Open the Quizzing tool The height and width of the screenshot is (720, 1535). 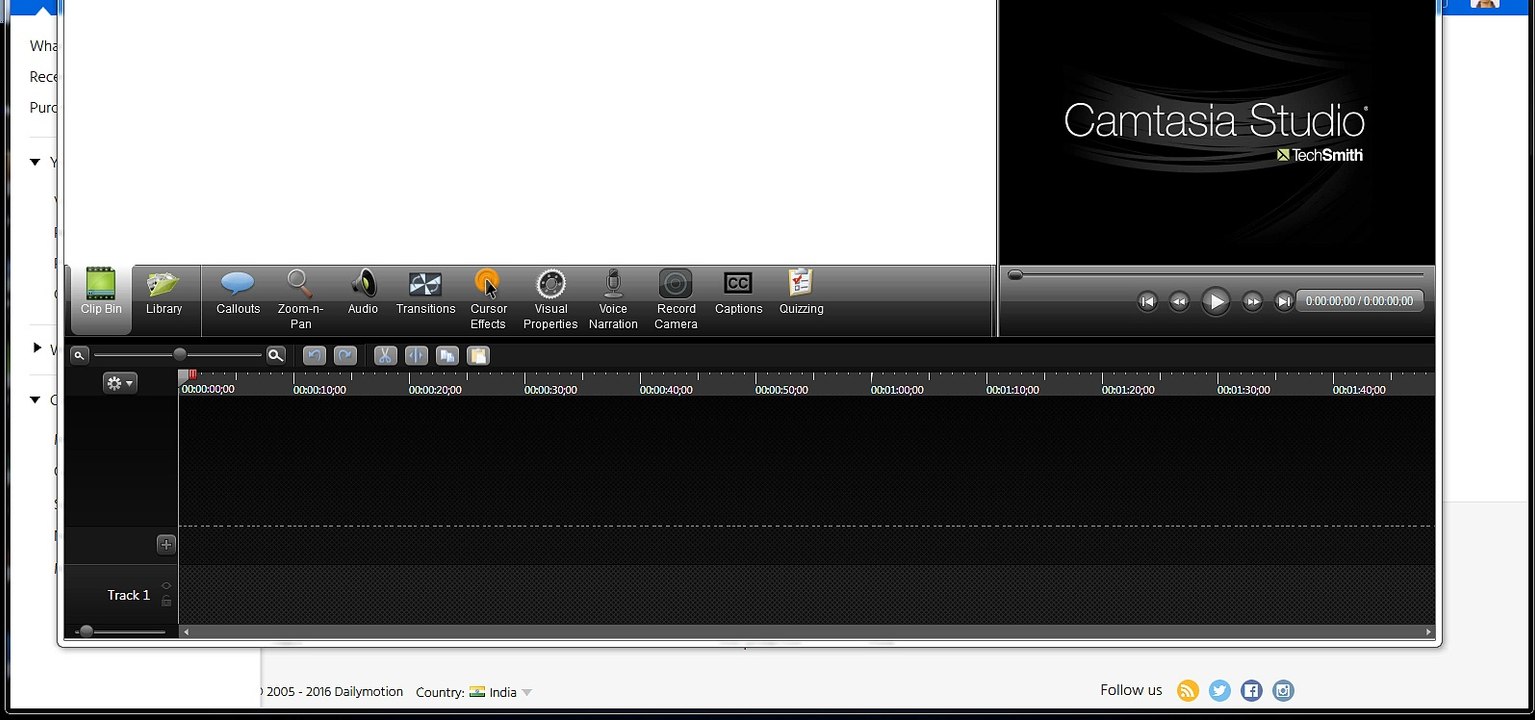click(801, 293)
